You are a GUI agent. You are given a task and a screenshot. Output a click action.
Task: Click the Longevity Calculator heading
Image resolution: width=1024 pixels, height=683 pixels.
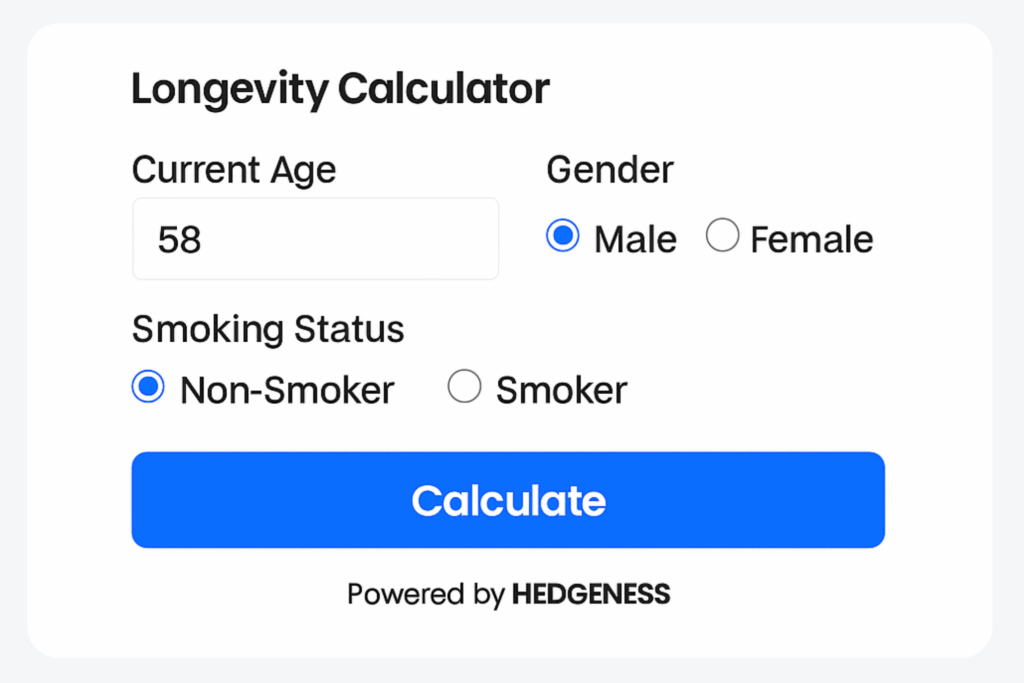click(x=341, y=90)
